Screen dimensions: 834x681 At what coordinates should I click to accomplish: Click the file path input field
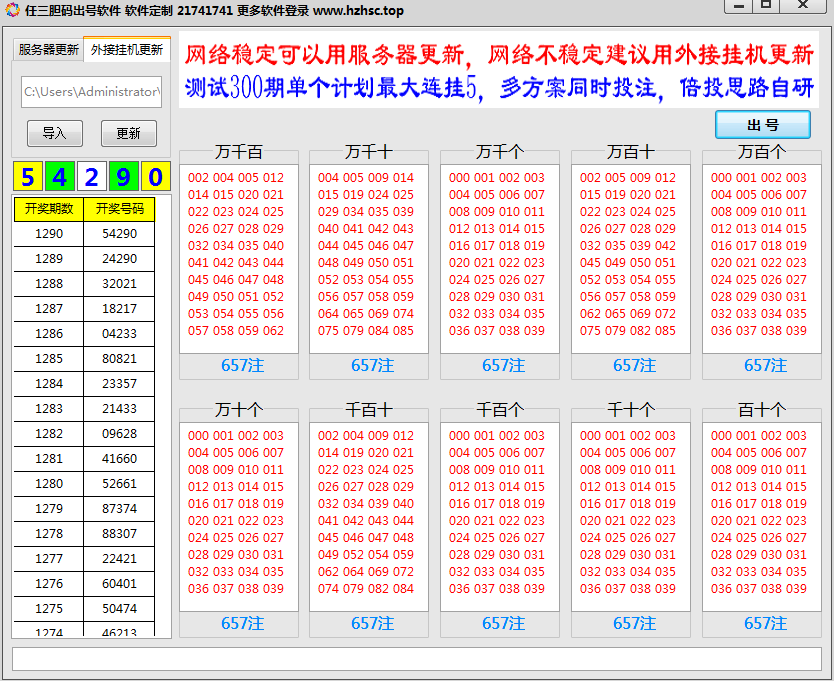tap(91, 92)
